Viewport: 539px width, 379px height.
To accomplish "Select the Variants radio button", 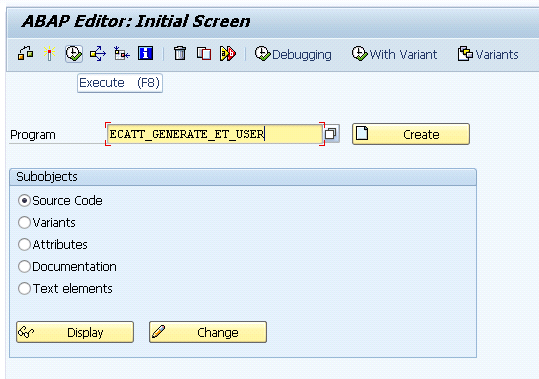I will tap(24, 223).
